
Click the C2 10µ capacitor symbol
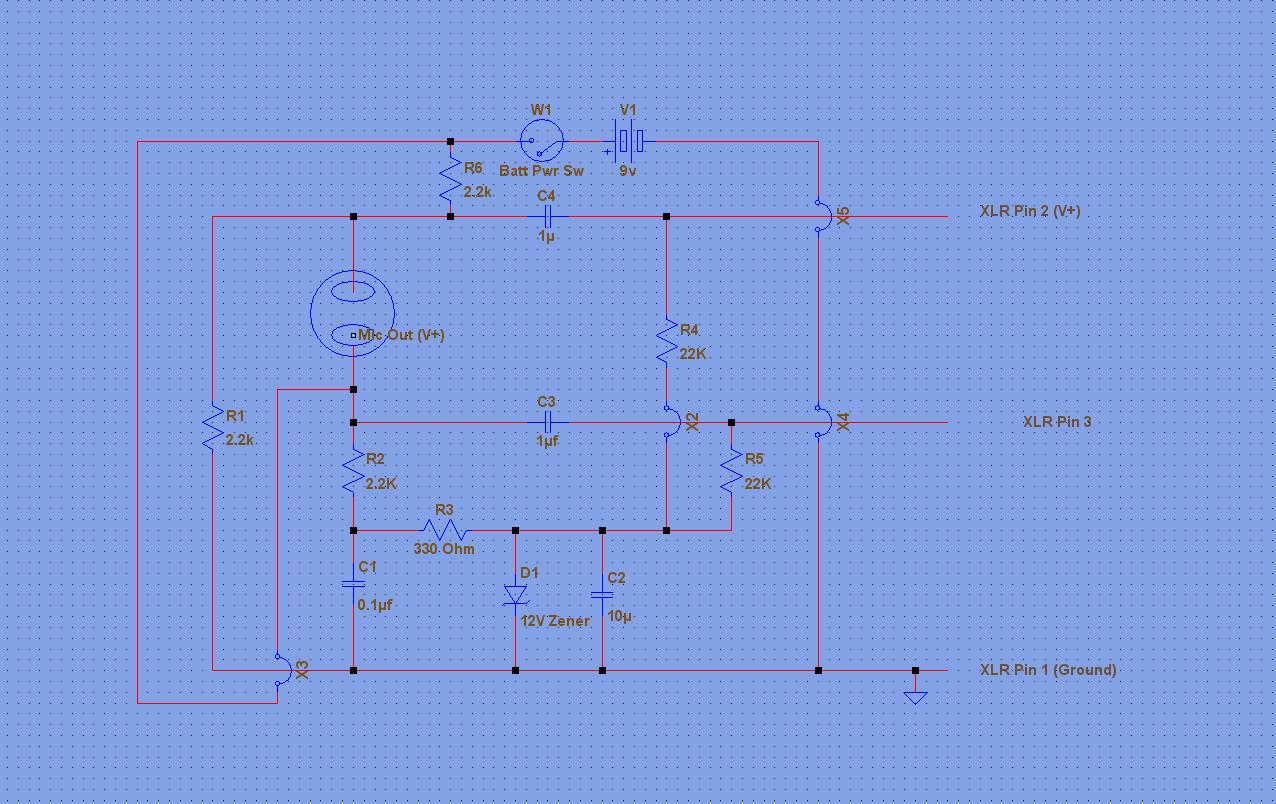point(602,595)
